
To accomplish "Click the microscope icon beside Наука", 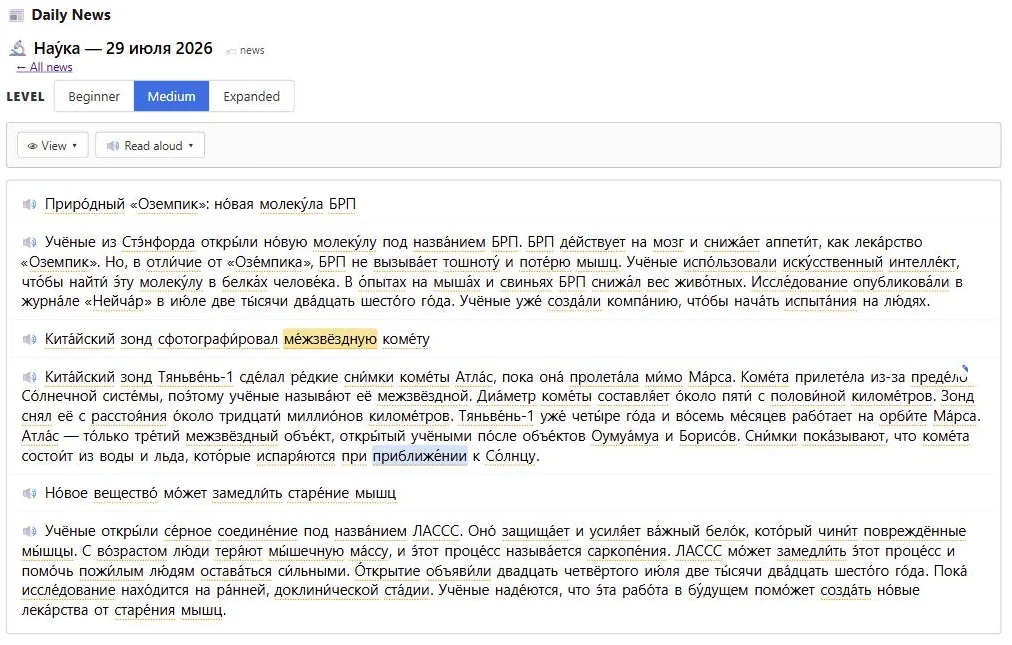I will (x=18, y=48).
